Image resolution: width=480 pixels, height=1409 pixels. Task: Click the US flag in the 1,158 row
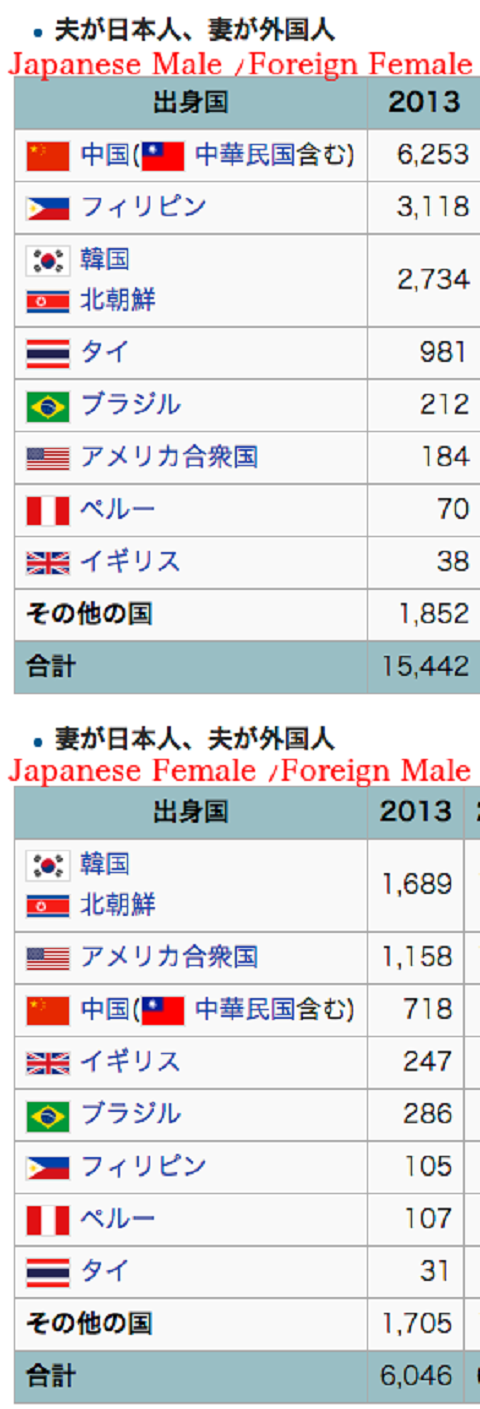(x=48, y=958)
